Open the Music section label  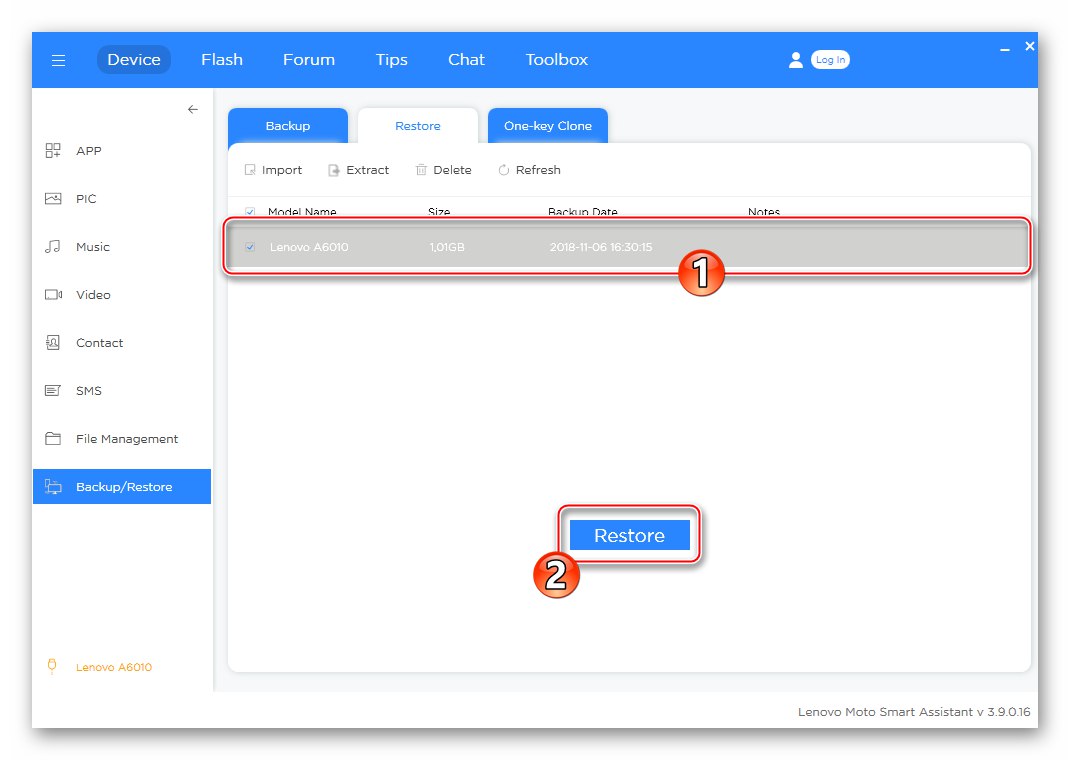93,247
